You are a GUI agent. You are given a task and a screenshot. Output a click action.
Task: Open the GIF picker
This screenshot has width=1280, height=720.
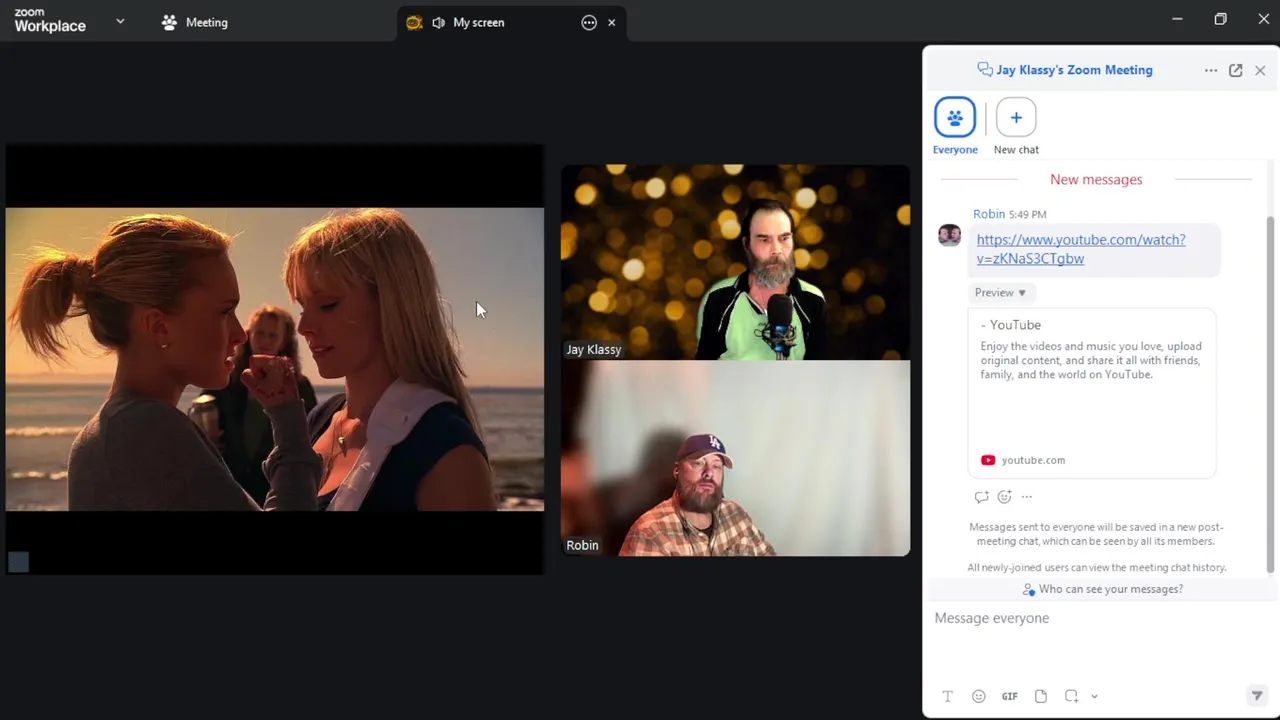(x=1010, y=696)
